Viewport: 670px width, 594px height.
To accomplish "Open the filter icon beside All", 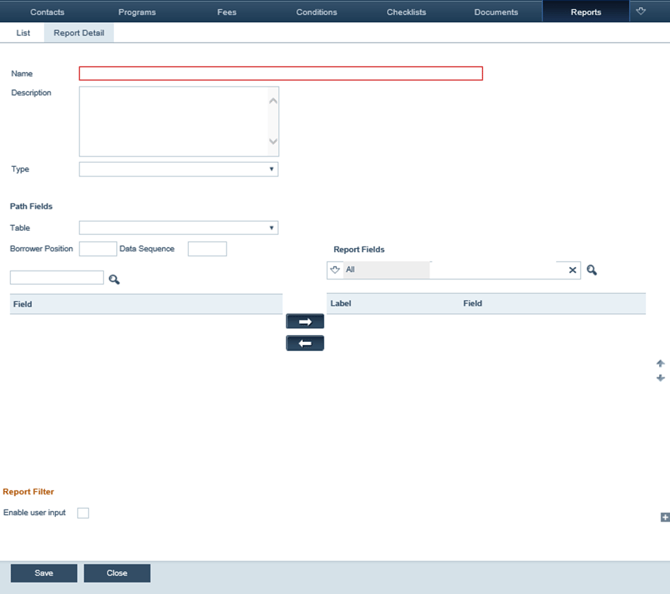I will [335, 270].
